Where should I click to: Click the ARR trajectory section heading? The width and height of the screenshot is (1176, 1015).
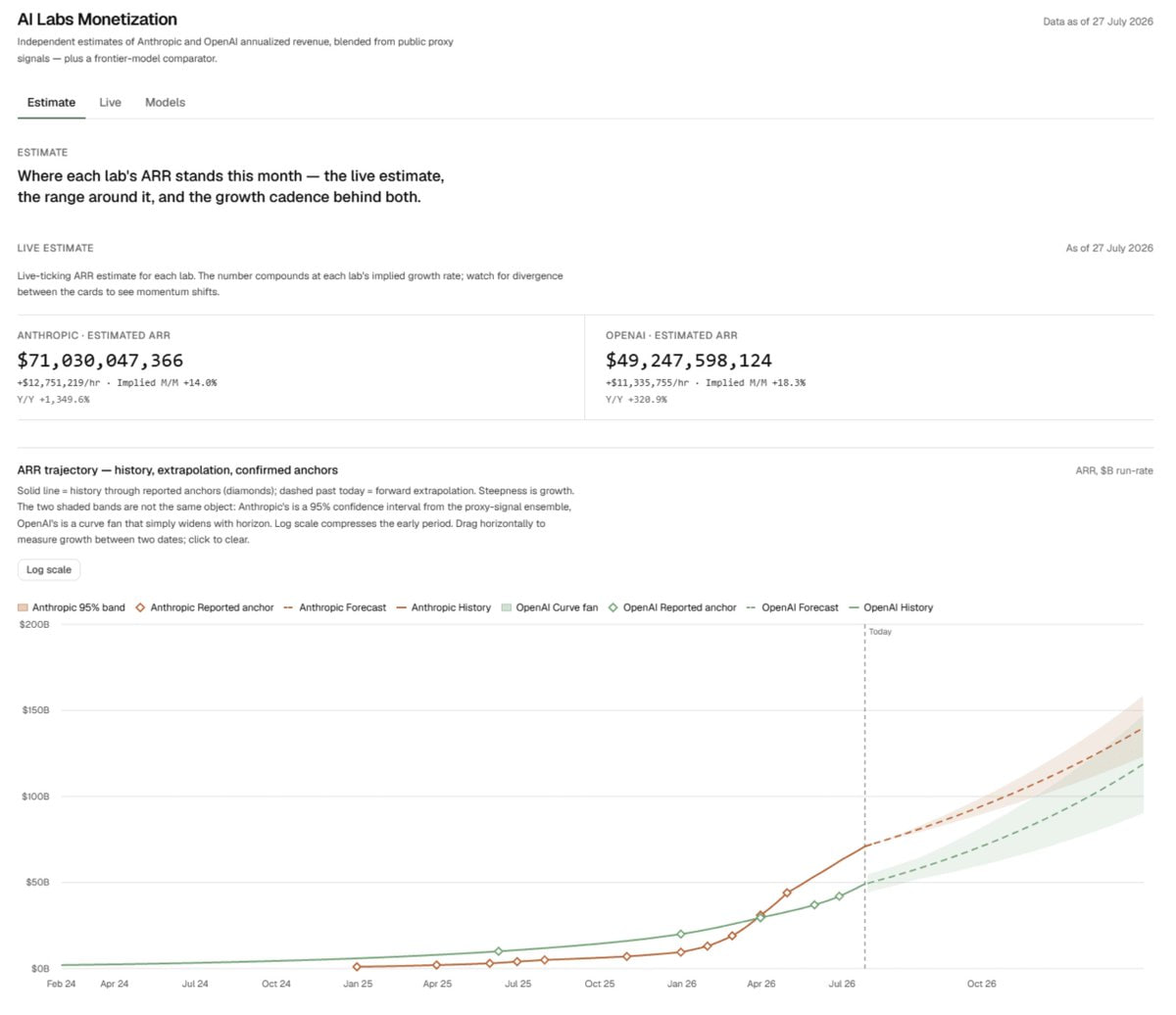tap(177, 470)
